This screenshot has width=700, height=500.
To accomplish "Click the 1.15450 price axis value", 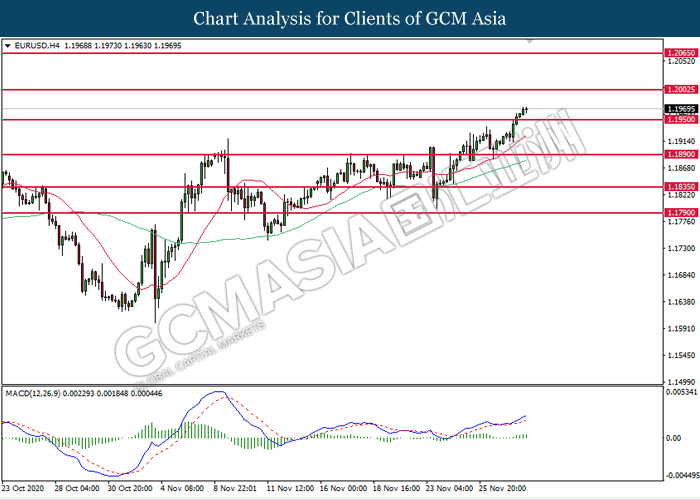I will 681,355.
